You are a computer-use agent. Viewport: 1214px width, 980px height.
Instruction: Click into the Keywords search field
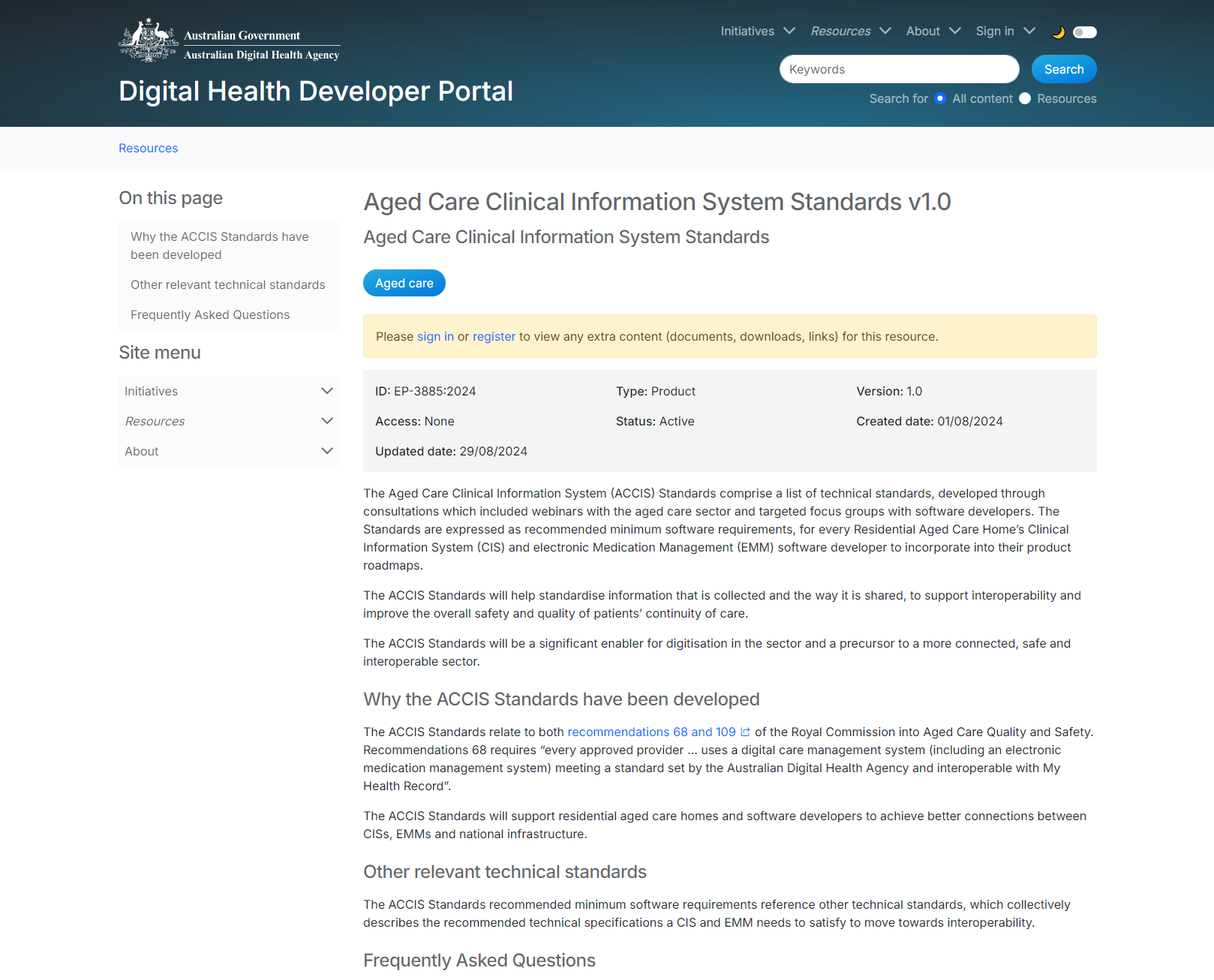pos(899,70)
